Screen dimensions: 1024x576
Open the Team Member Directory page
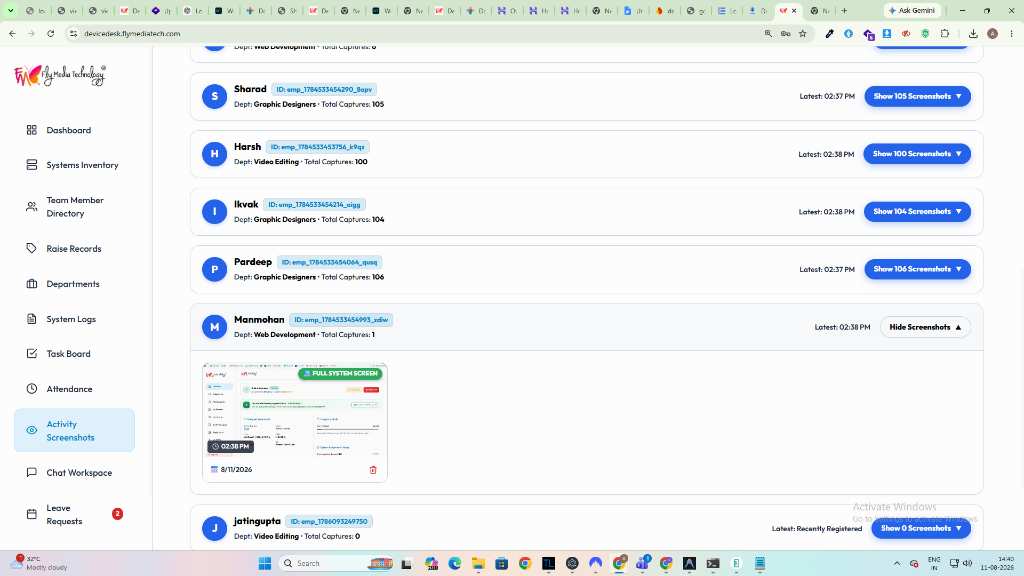point(74,207)
